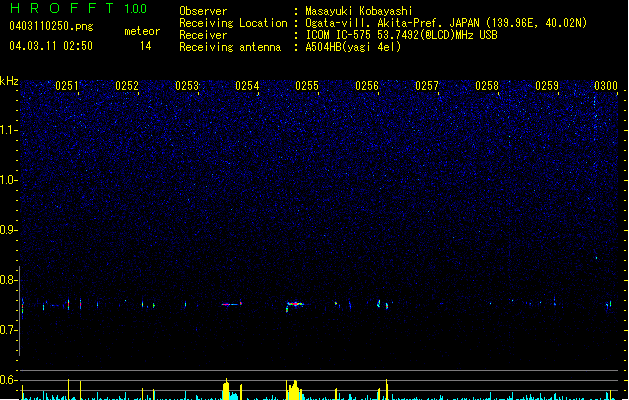Click the 0.9 kHz axis label
629x400 pixels.
click(9, 230)
